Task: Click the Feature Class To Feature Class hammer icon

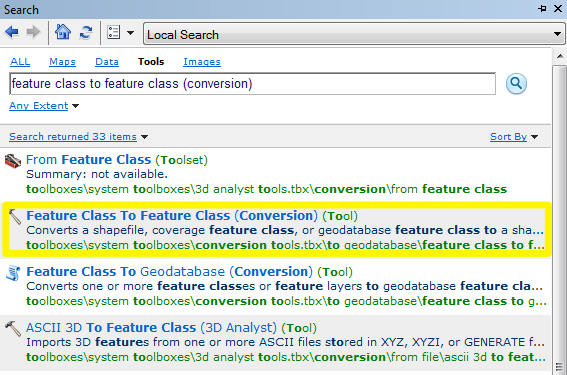Action: (14, 217)
